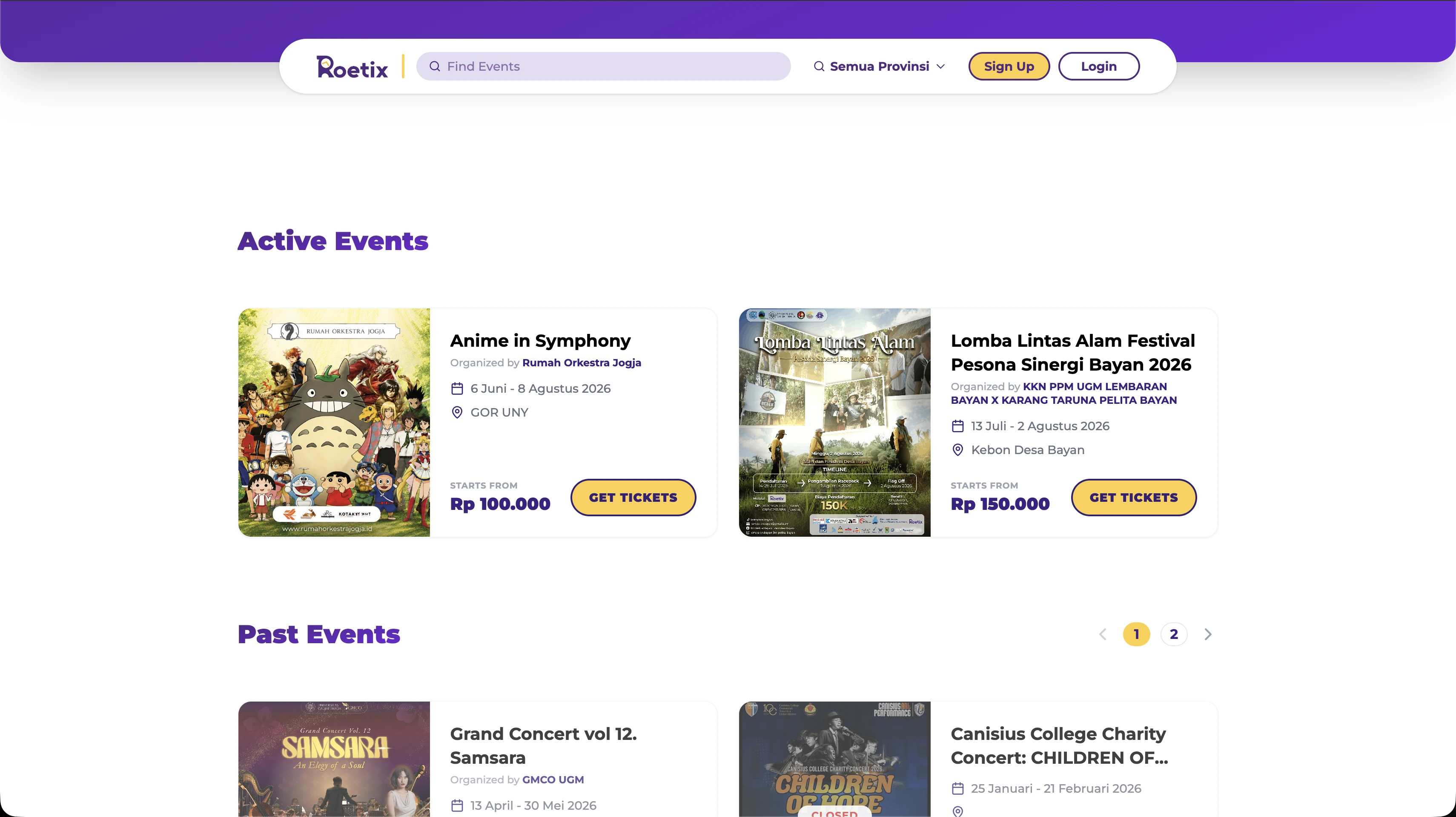Open the Sign Up page
This screenshot has width=1456, height=817.
pos(1009,67)
